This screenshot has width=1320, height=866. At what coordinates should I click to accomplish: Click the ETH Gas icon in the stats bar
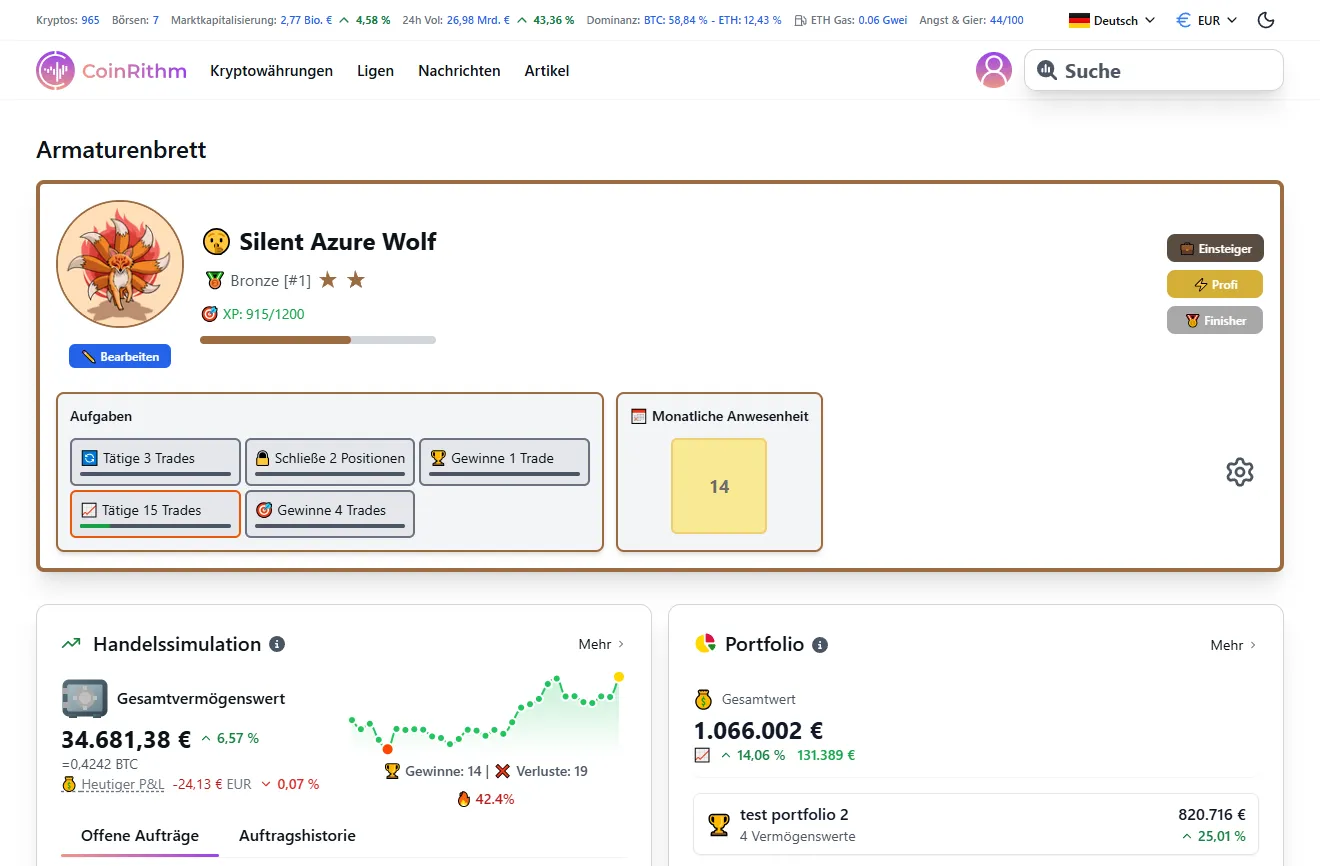[x=801, y=19]
